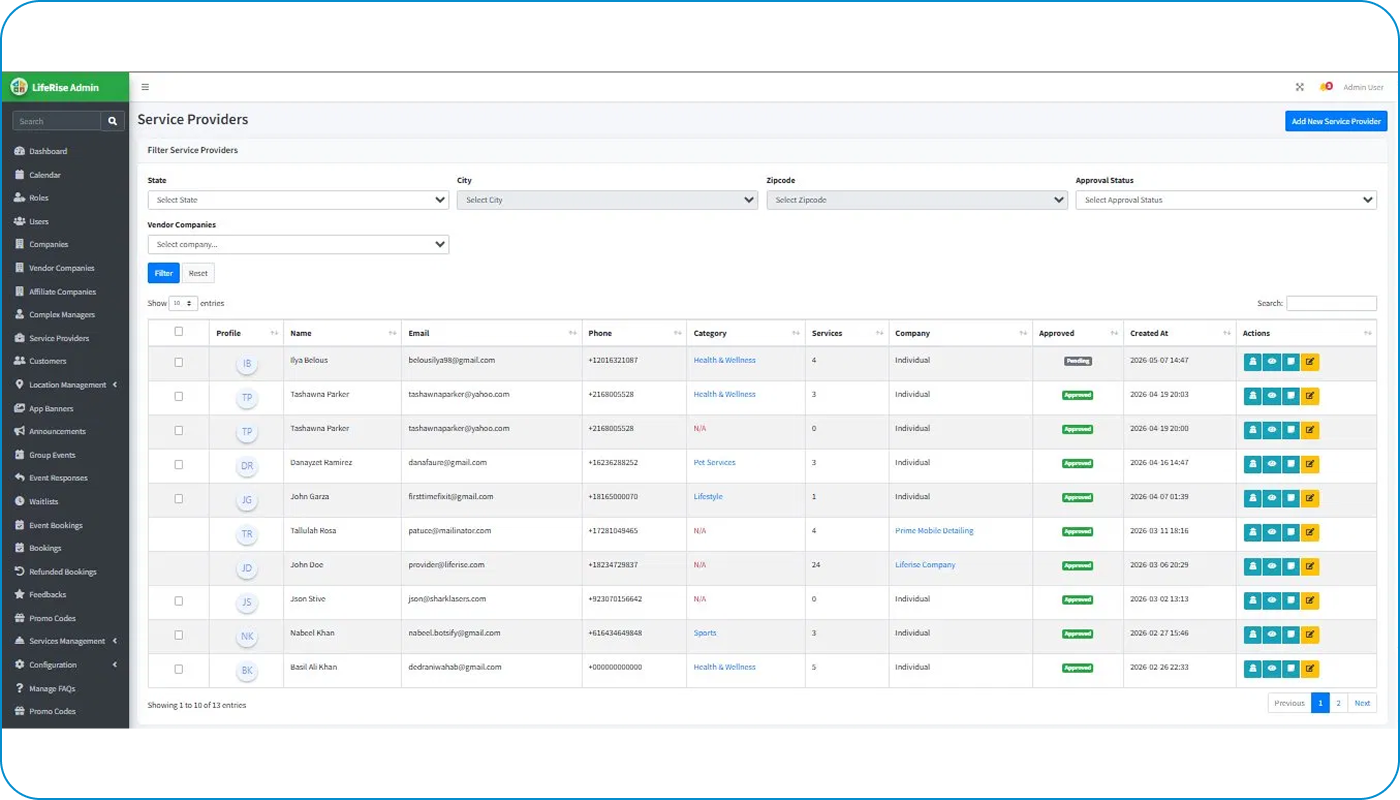Check the checkbox for Json Stive row
1400x800 pixels.
(179, 600)
